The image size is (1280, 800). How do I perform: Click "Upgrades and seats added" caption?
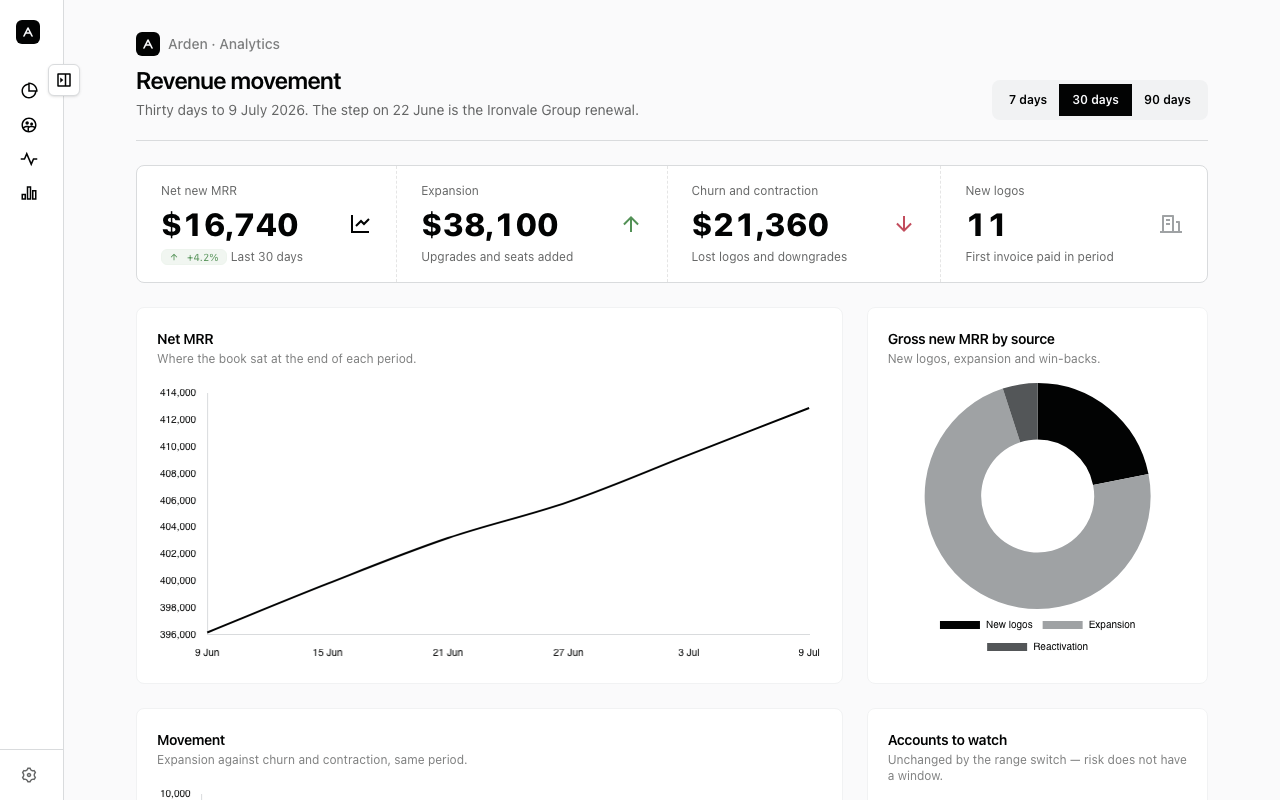[x=497, y=257]
